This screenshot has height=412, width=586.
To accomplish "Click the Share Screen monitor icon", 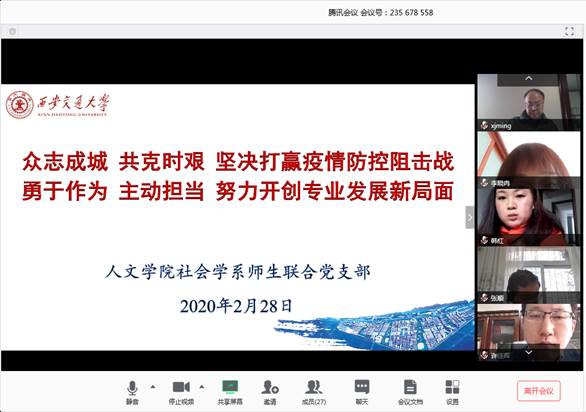I will click(230, 387).
